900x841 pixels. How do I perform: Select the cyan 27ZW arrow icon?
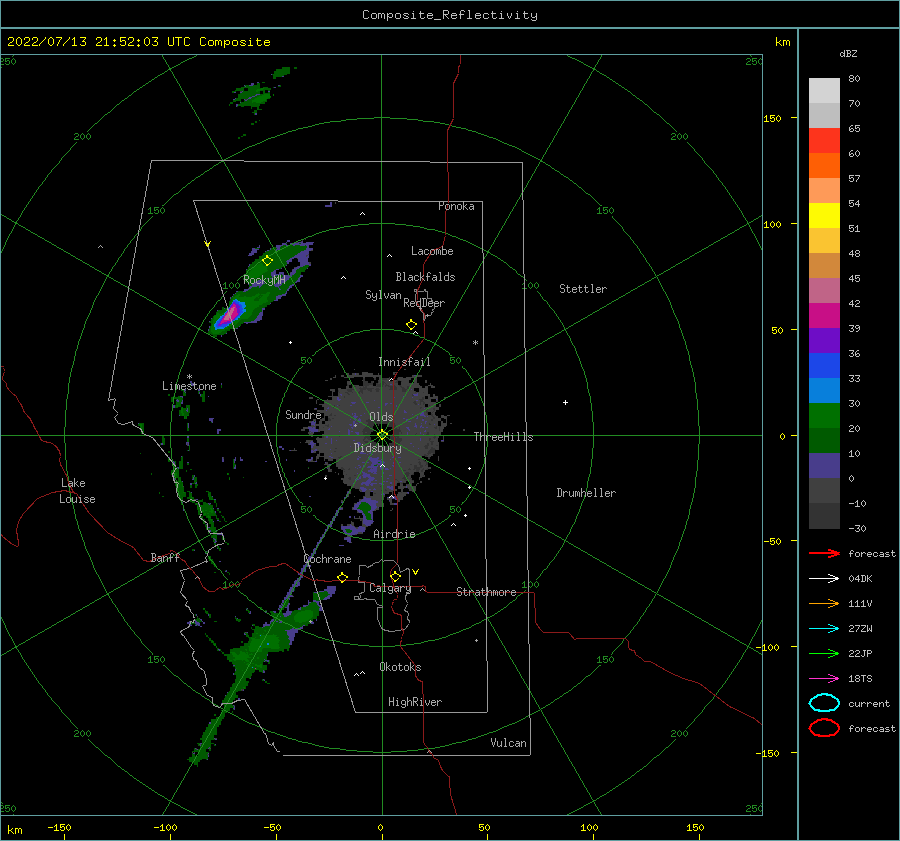point(824,629)
